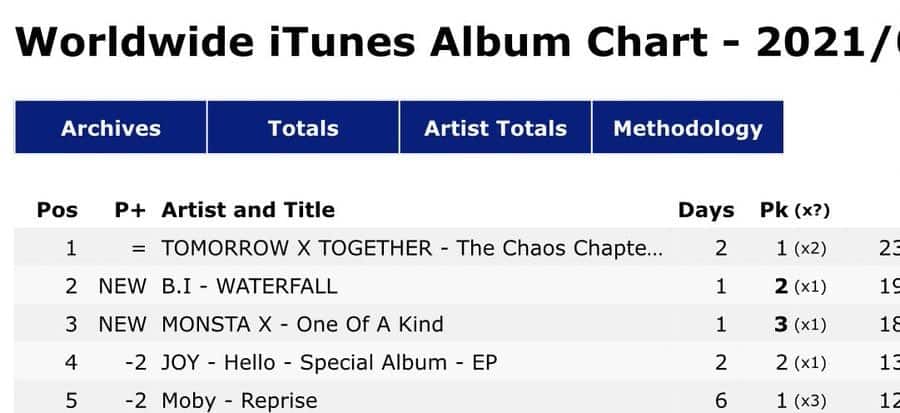Click the bold peak value for WATERFALL
This screenshot has height=413, width=900.
(781, 286)
